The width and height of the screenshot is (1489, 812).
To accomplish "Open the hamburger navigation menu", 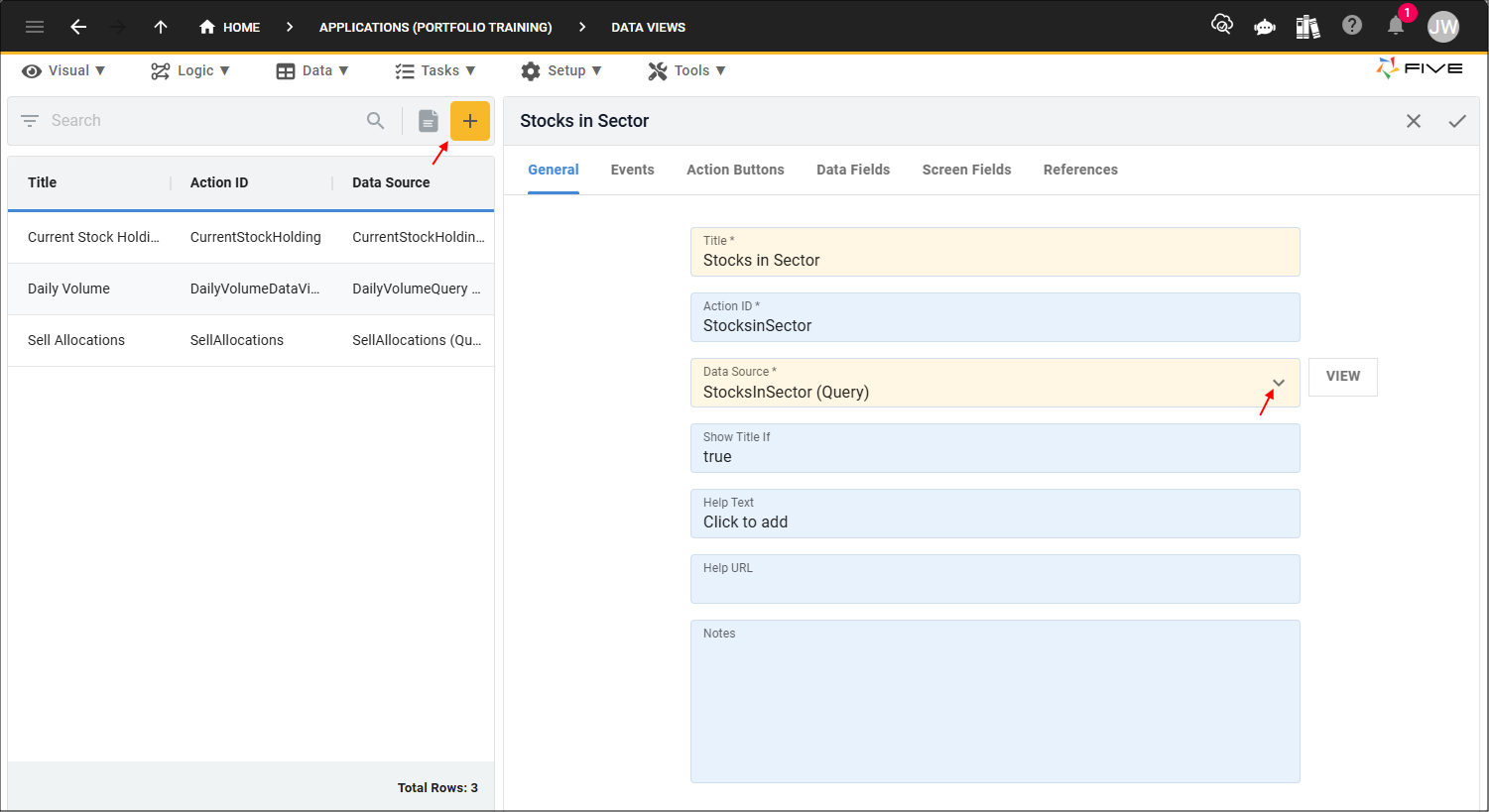I will 35,27.
